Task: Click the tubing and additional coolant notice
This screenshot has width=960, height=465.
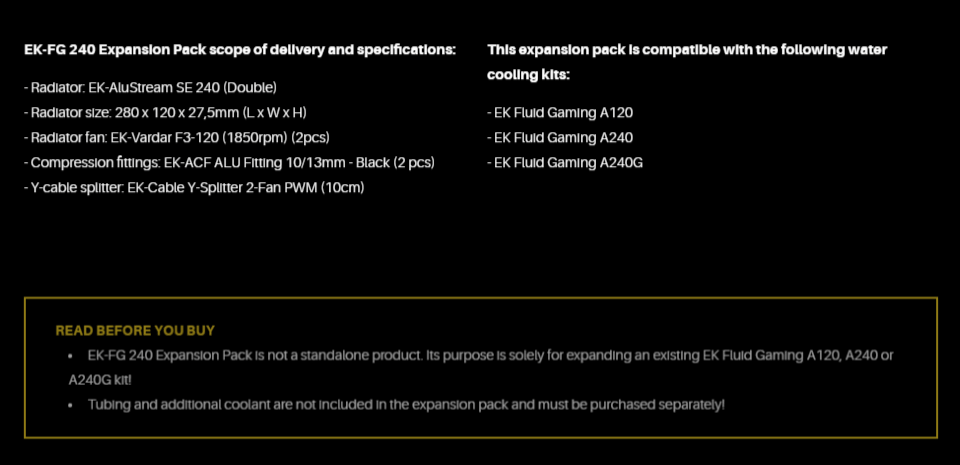Action: [406, 405]
